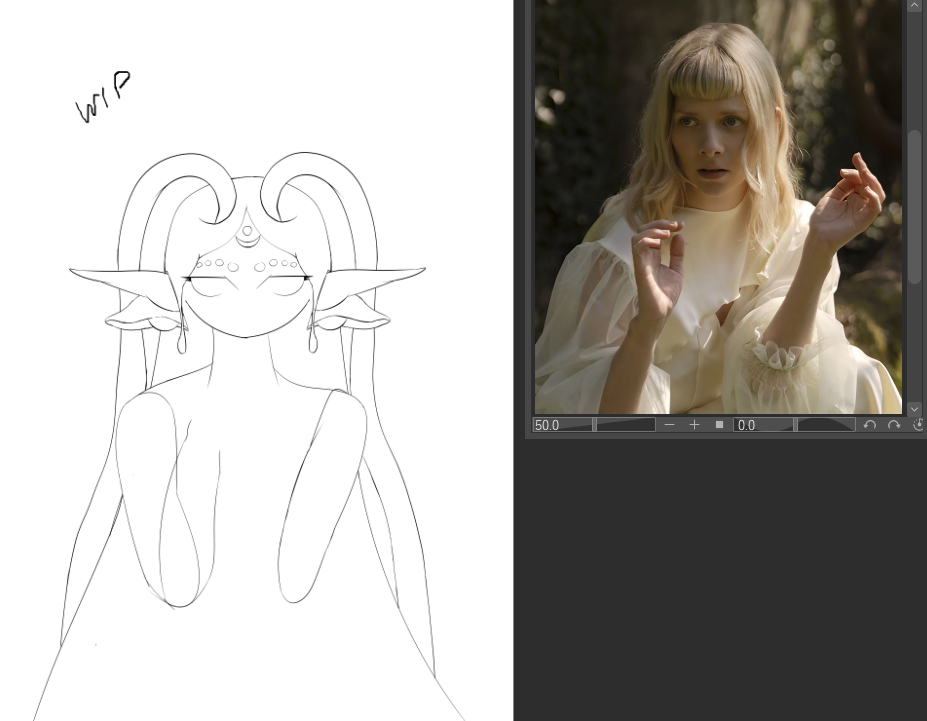The height and width of the screenshot is (721, 927).
Task: Click the partly hidden icon after rotate right
Action: pyautogui.click(x=918, y=425)
